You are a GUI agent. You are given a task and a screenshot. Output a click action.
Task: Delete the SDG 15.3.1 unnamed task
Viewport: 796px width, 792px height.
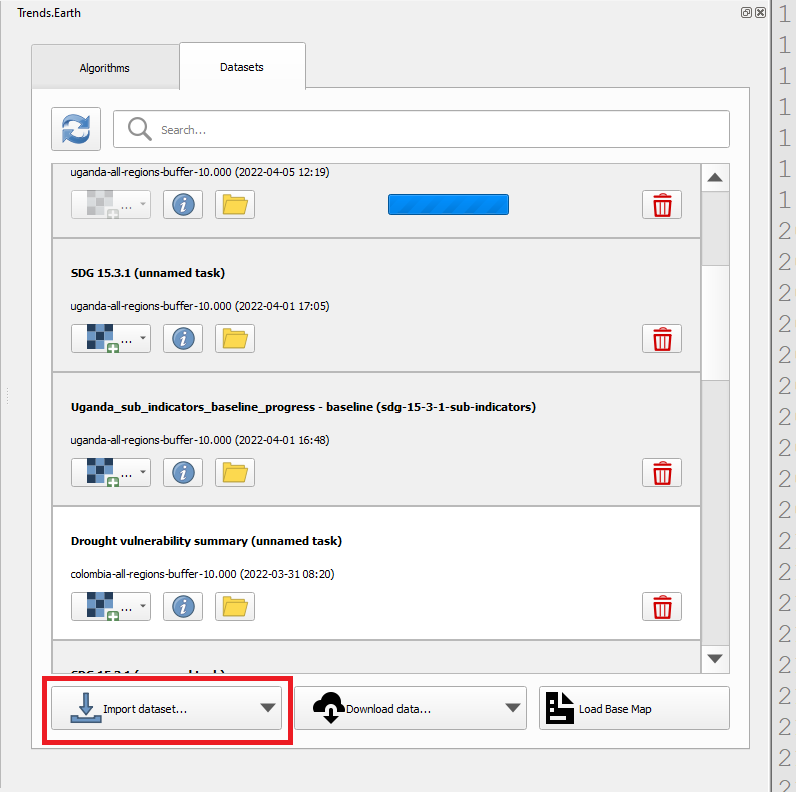tap(661, 339)
